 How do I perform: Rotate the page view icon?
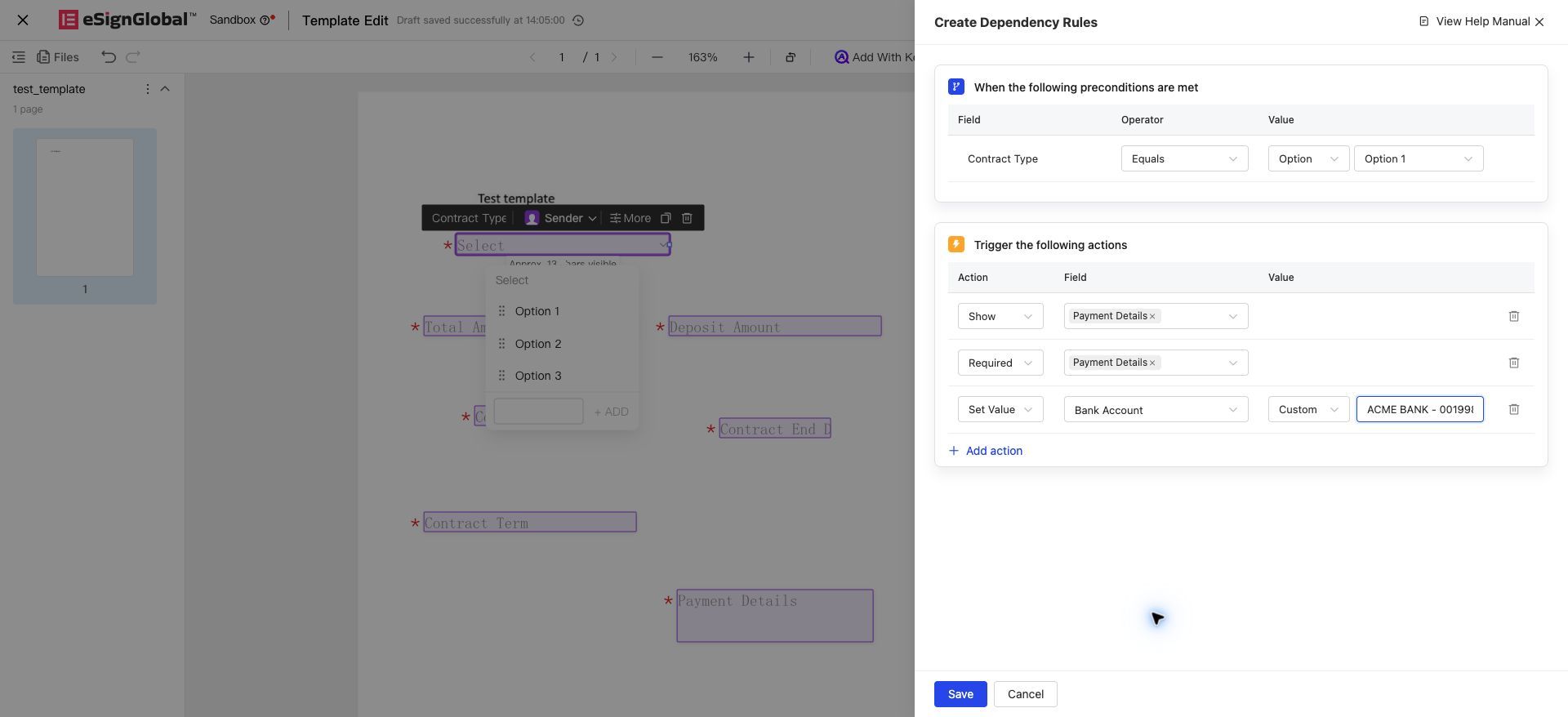791,57
